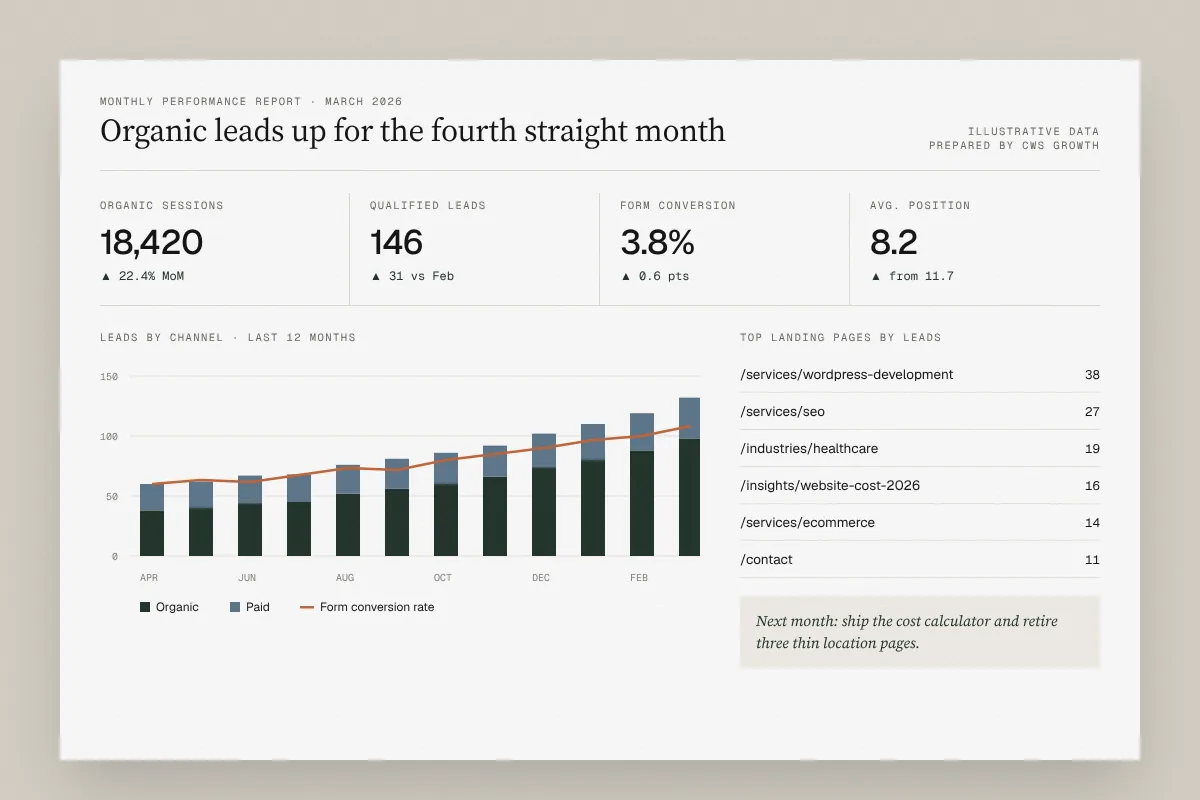Click the JUN axis label

(248, 578)
